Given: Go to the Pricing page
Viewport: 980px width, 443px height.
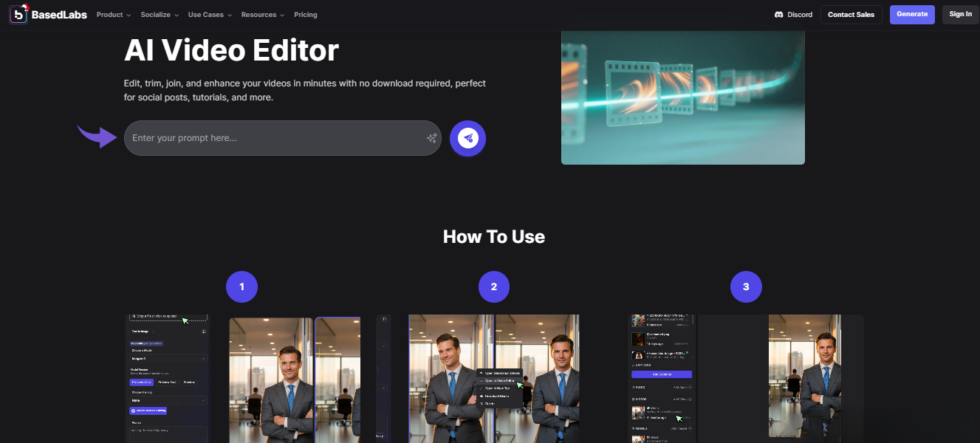Looking at the screenshot, I should 306,14.
